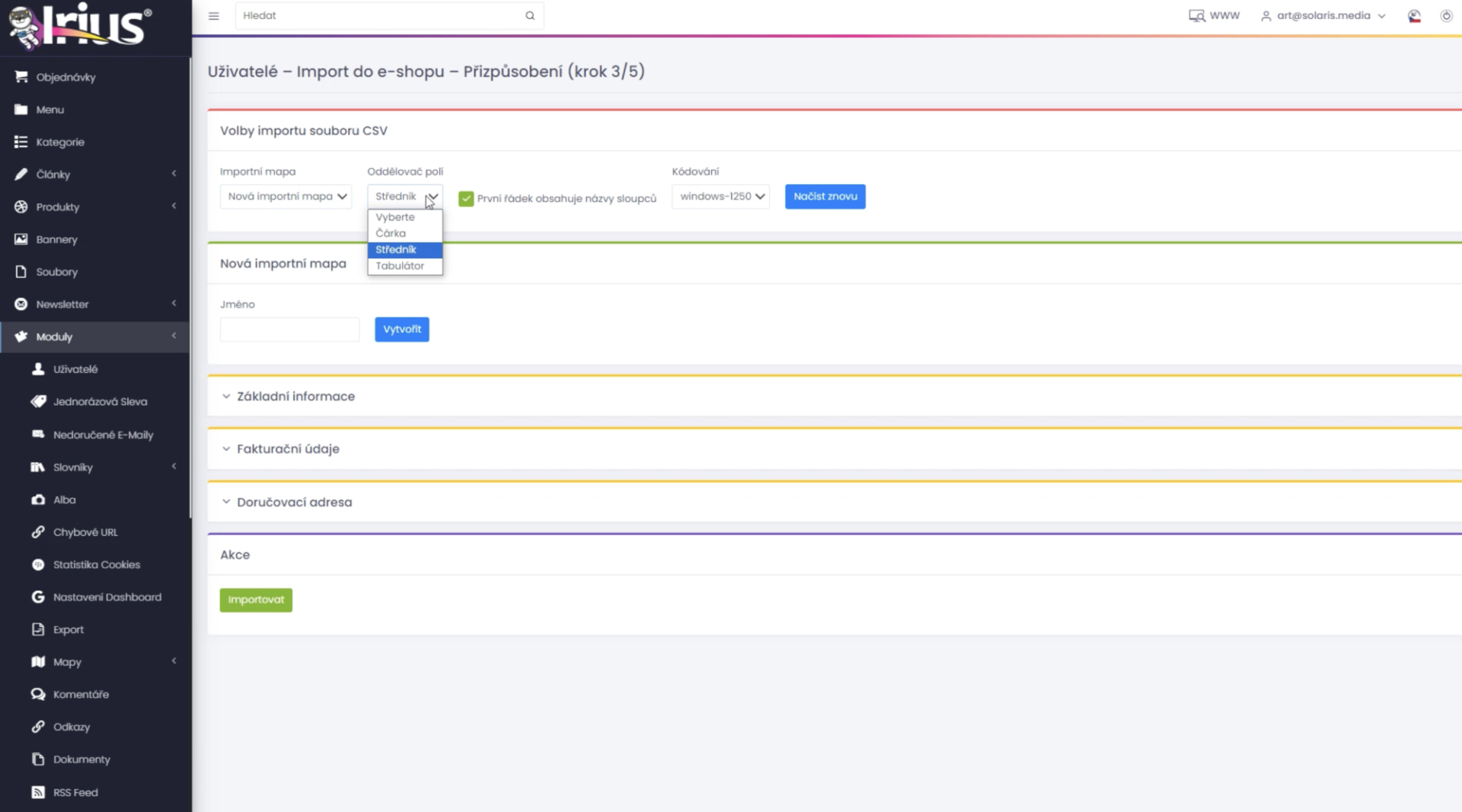This screenshot has height=812, width=1462.
Task: Click the Odkazy chain icon
Action: pos(38,727)
